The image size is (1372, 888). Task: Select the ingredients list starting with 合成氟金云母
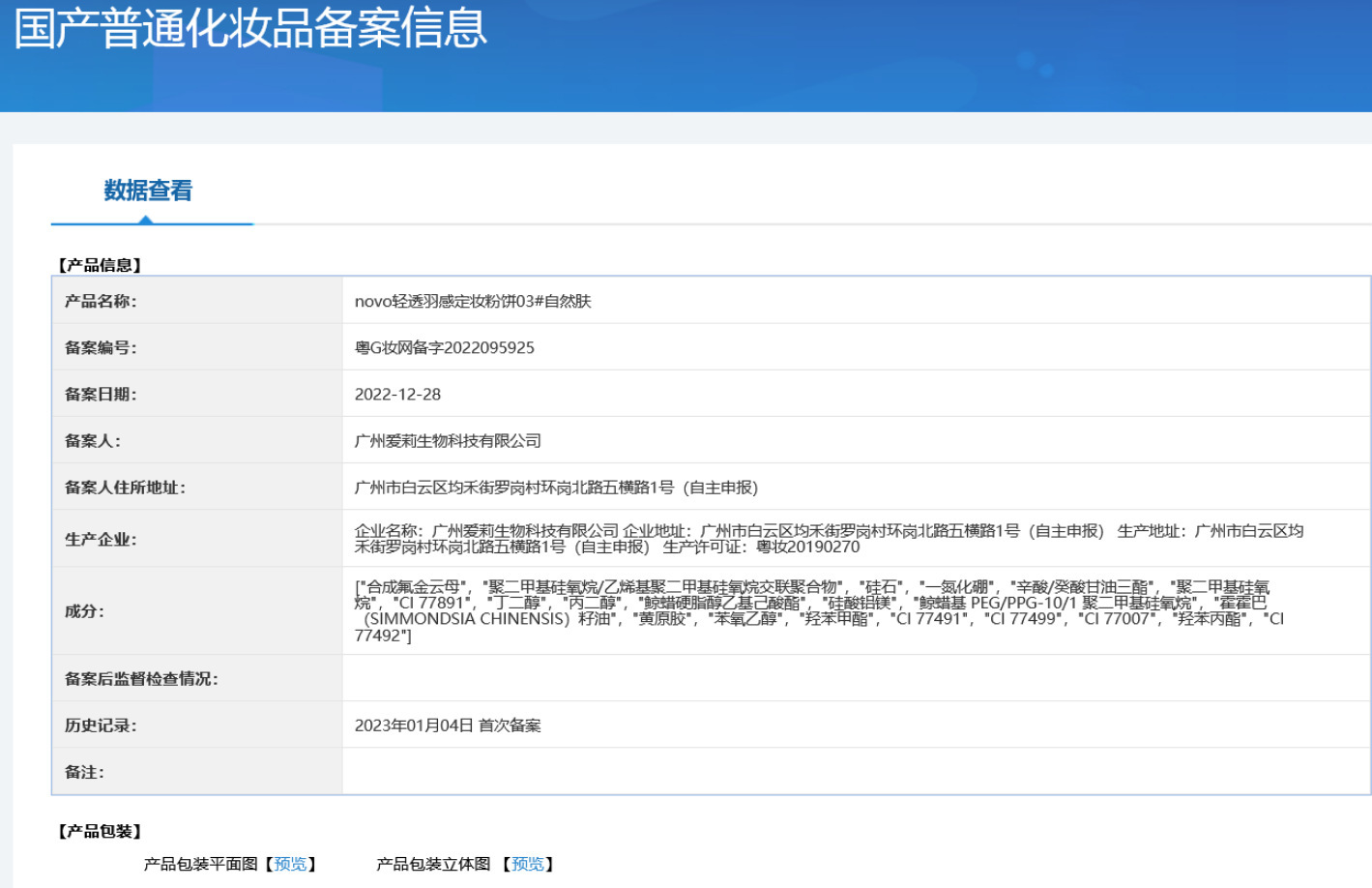click(819, 610)
